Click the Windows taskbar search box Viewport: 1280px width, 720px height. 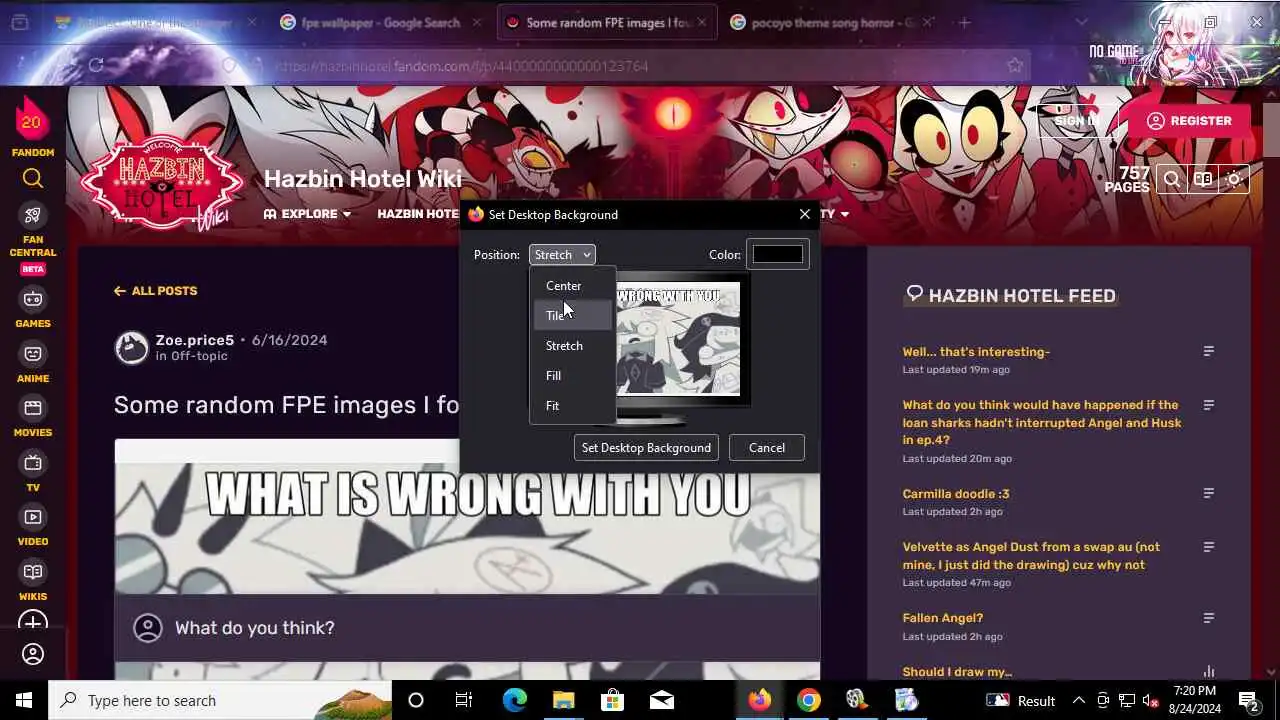point(219,700)
